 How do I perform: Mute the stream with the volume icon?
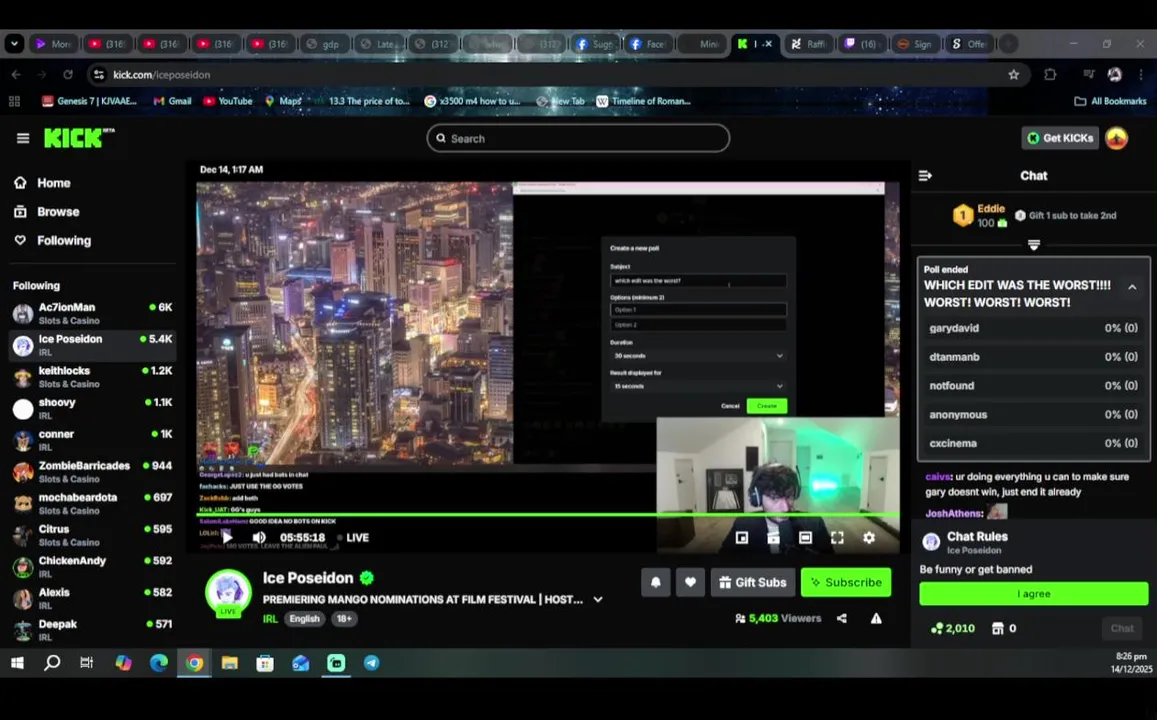pyautogui.click(x=259, y=538)
